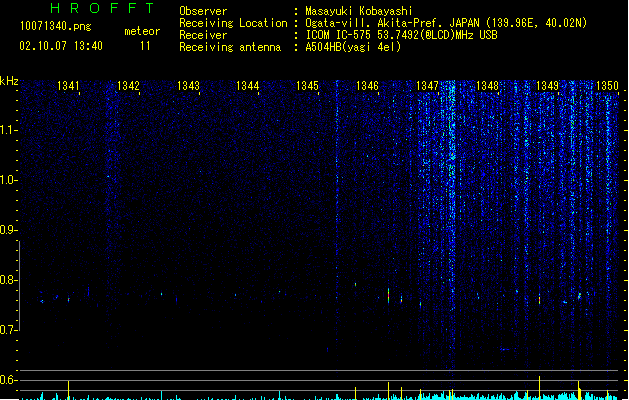Click the 0.9 kHz axis label
This screenshot has height=400, width=629.
point(9,230)
